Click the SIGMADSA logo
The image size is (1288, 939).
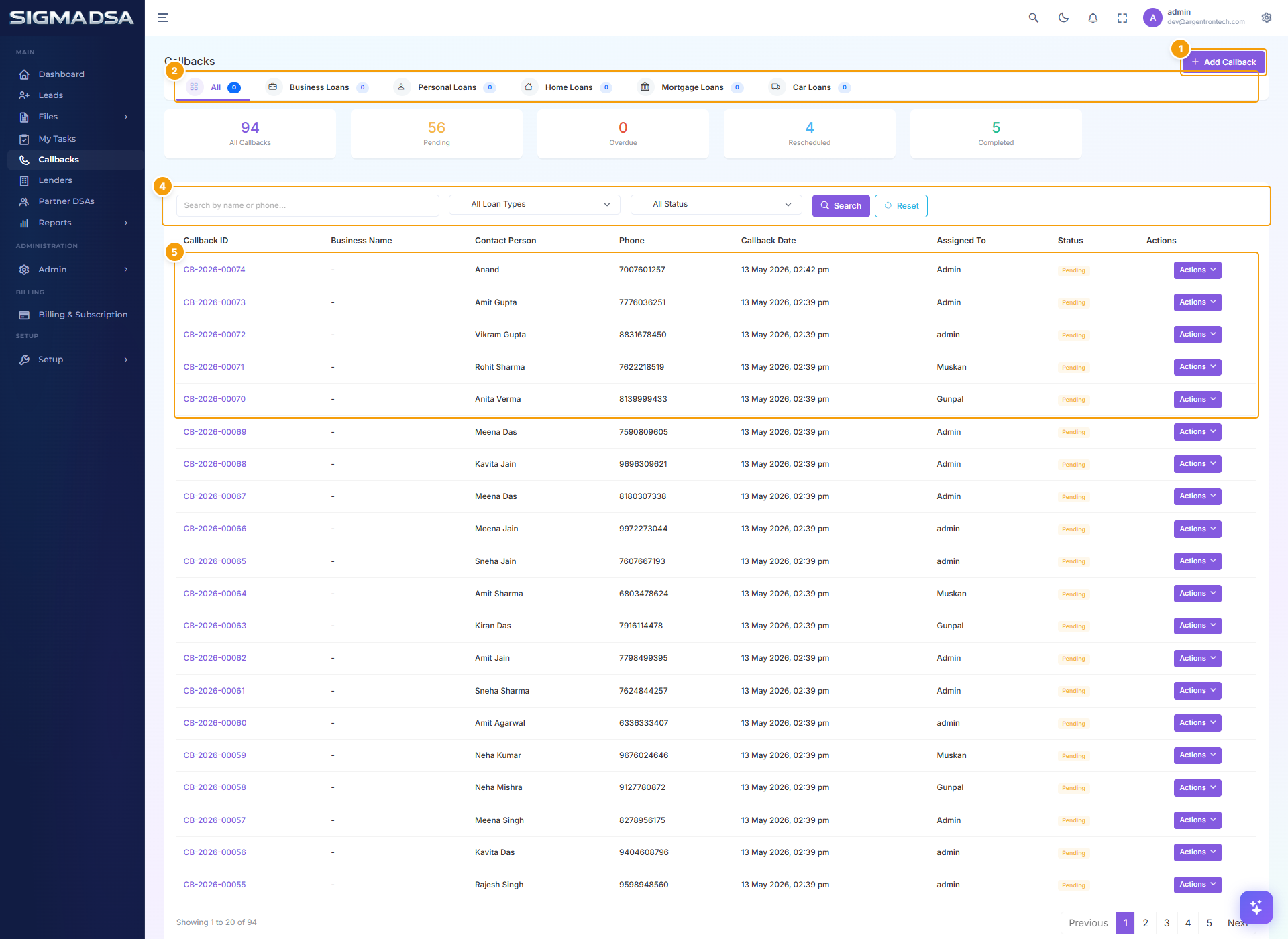(x=72, y=18)
